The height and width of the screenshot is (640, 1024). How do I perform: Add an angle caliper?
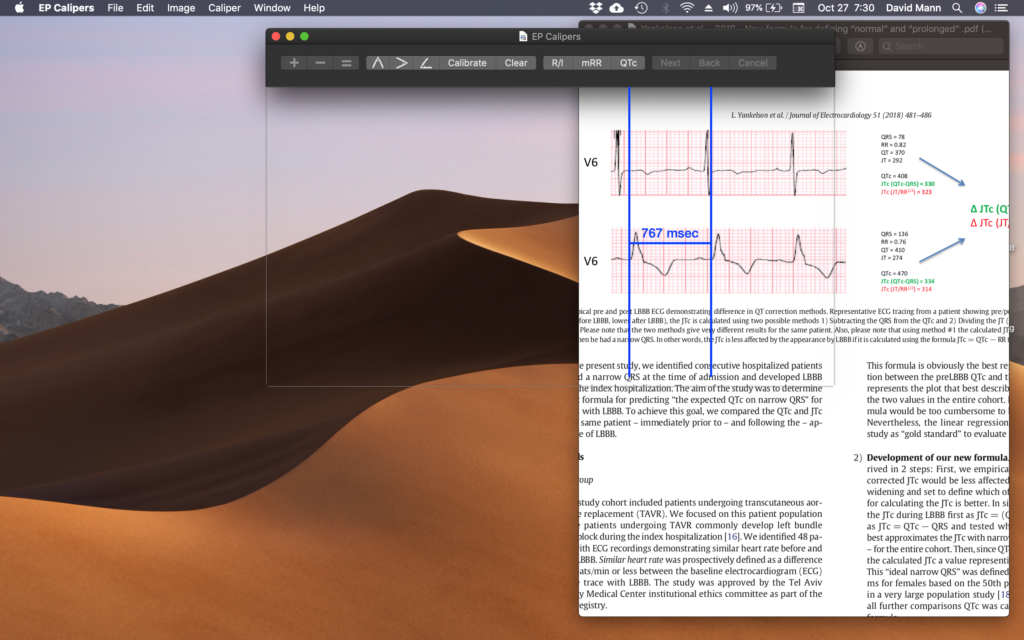(426, 63)
